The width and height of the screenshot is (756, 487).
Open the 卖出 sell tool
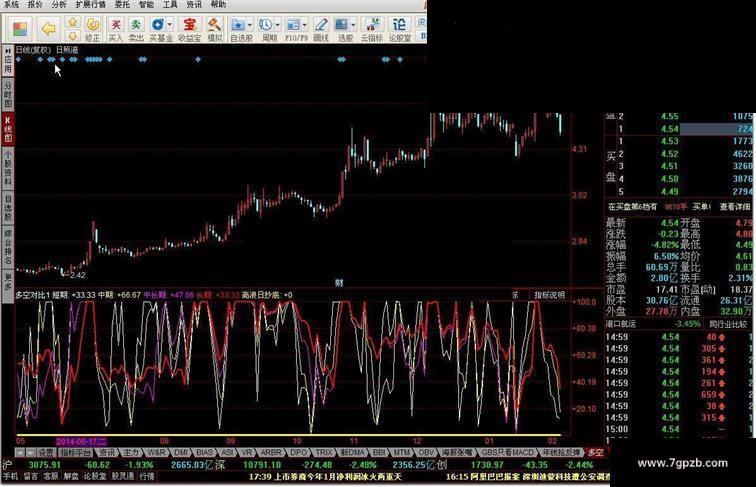coord(136,28)
